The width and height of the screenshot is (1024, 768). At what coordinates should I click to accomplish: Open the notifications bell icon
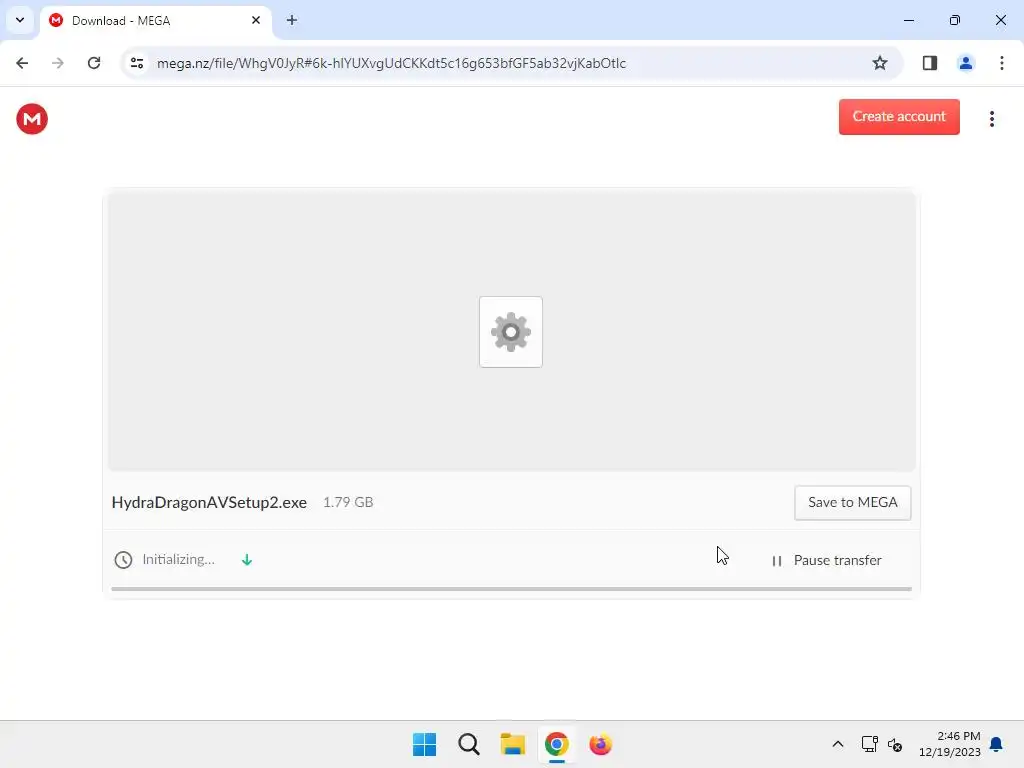996,744
